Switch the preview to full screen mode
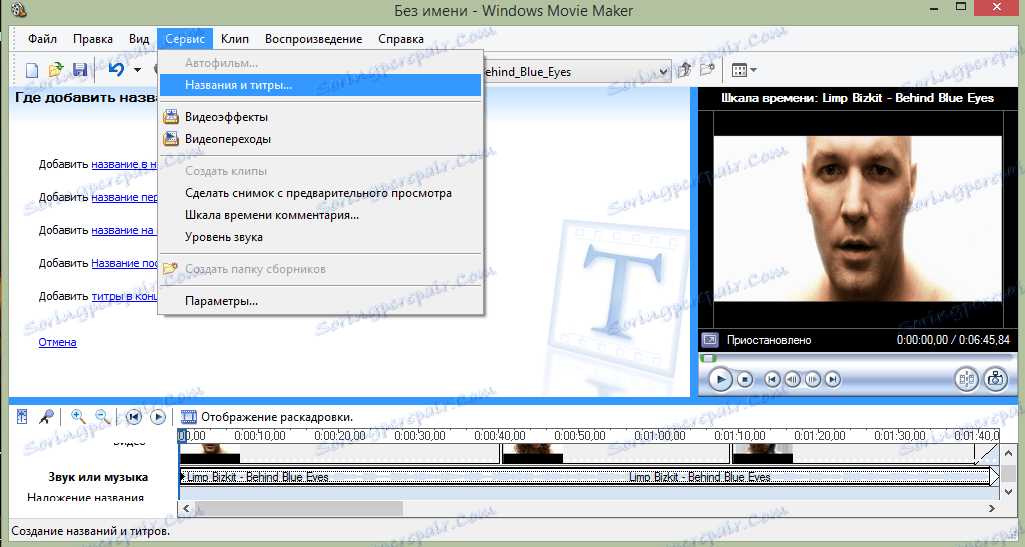 tap(709, 340)
